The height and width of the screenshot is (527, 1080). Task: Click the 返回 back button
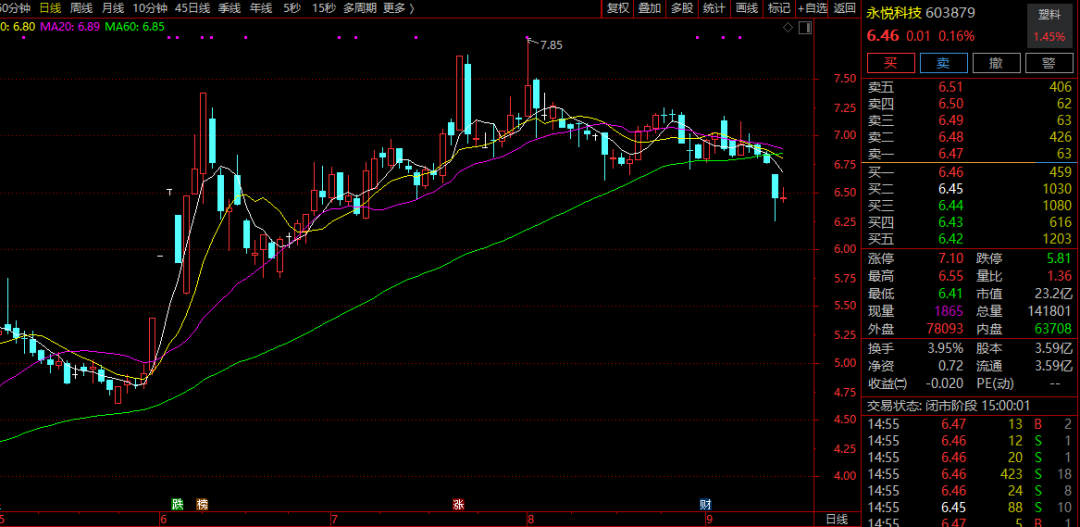pos(845,8)
